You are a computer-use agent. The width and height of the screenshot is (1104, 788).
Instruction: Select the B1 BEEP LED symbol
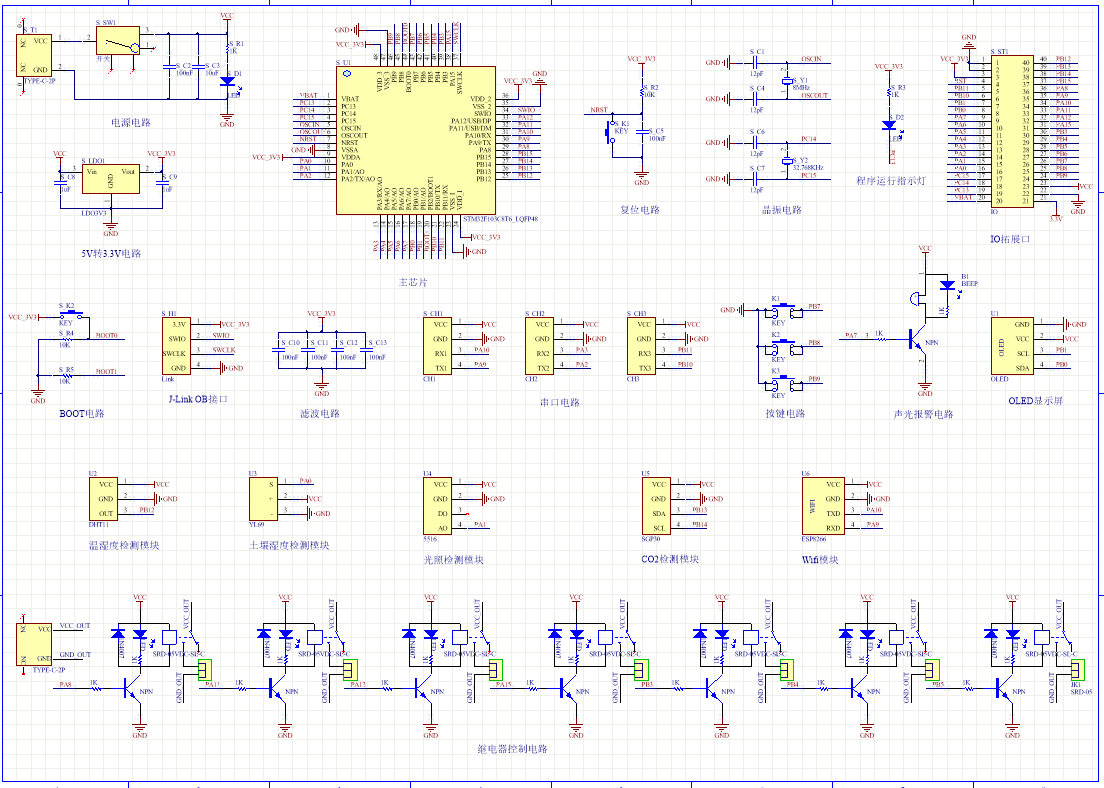(948, 285)
